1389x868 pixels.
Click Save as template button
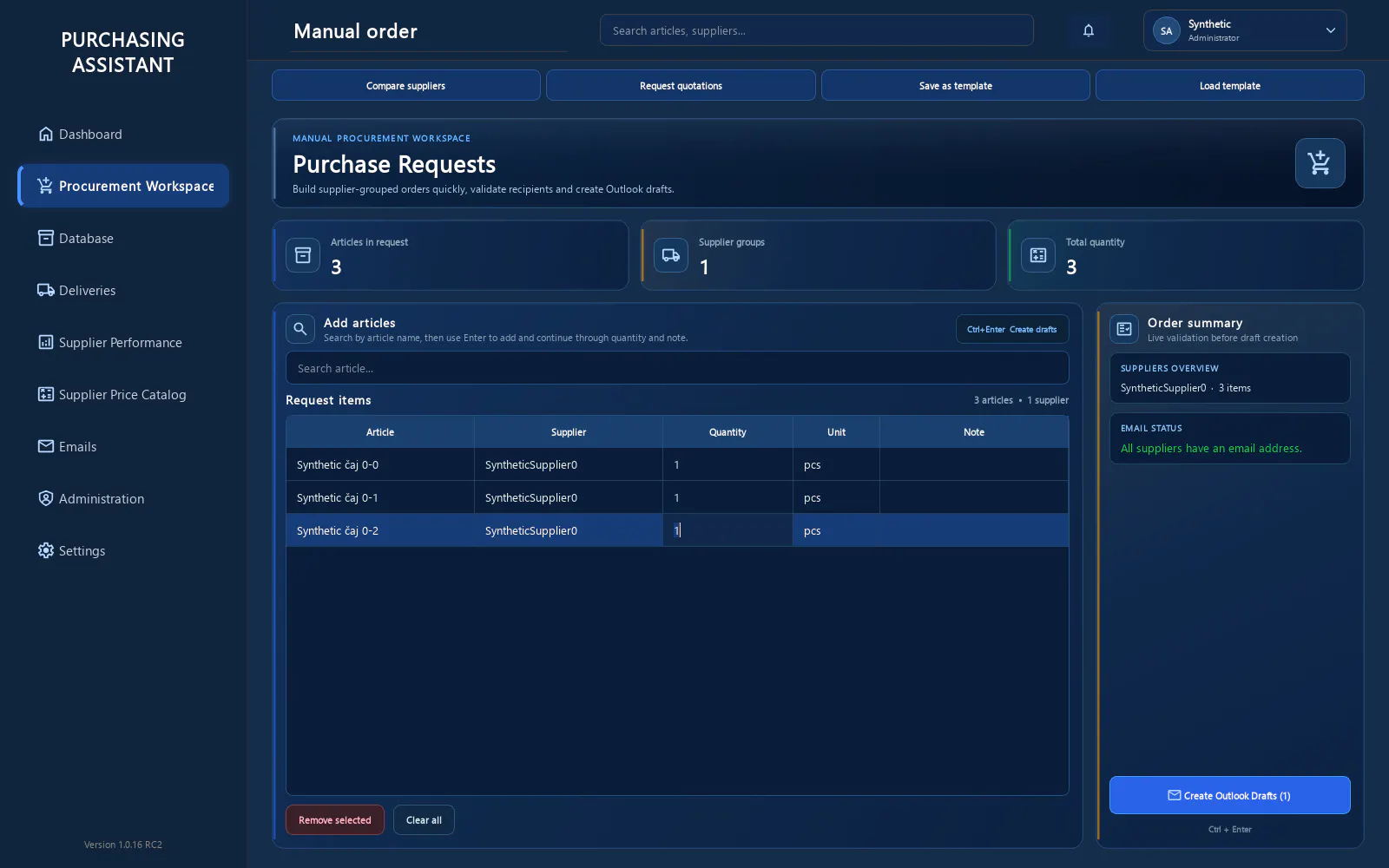pyautogui.click(x=955, y=85)
